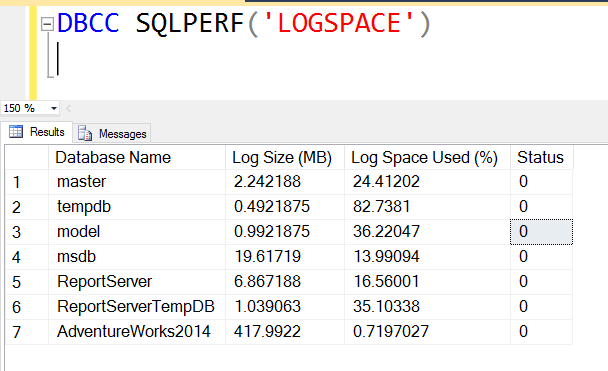Select the Database Name column header

click(137, 157)
